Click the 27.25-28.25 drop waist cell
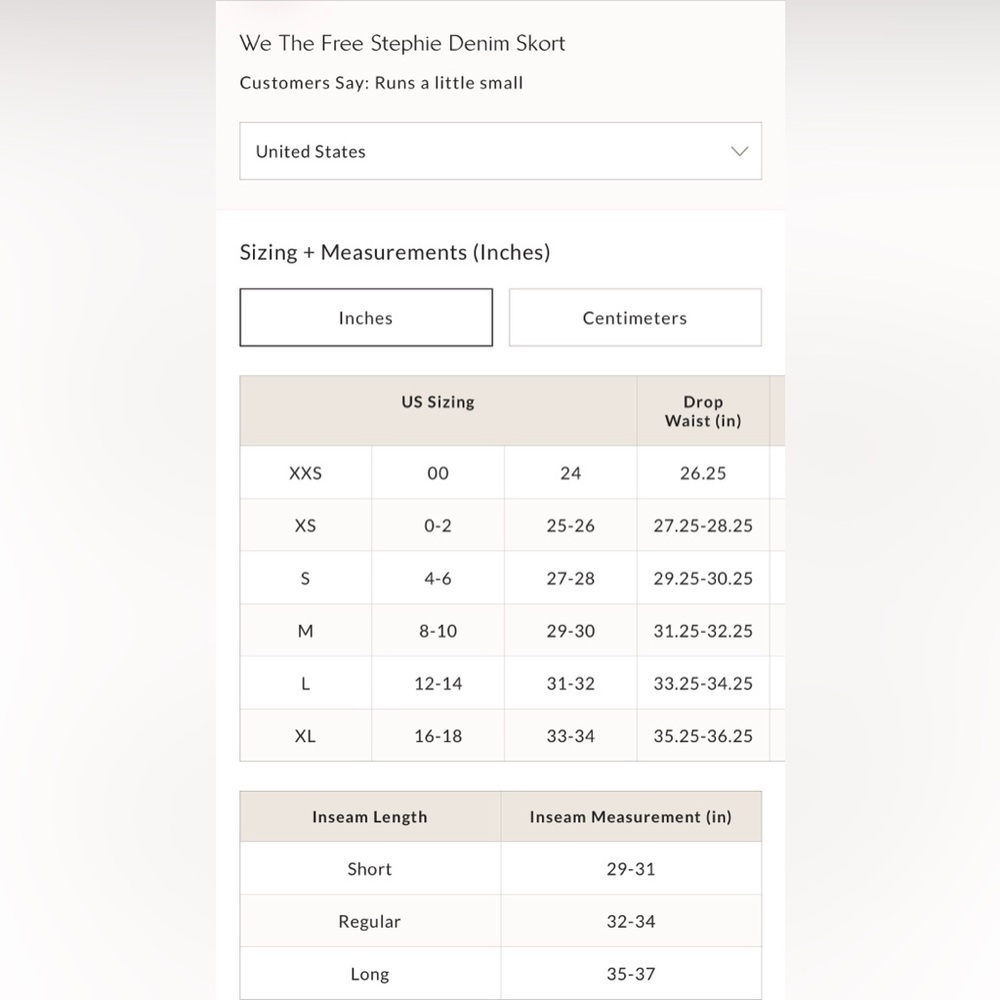1000x1000 pixels. pos(703,526)
